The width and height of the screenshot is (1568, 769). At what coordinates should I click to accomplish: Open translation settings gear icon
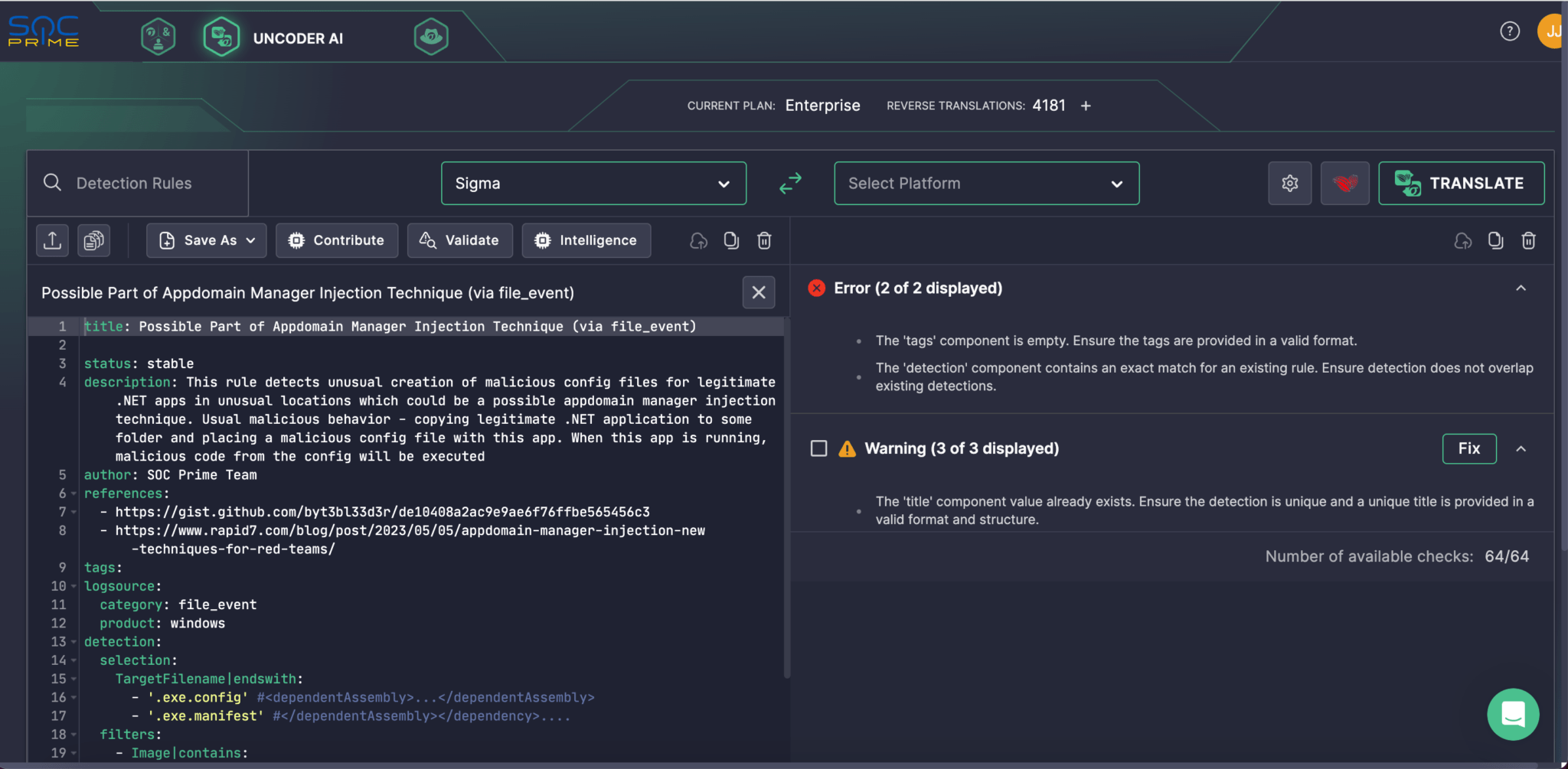point(1289,184)
